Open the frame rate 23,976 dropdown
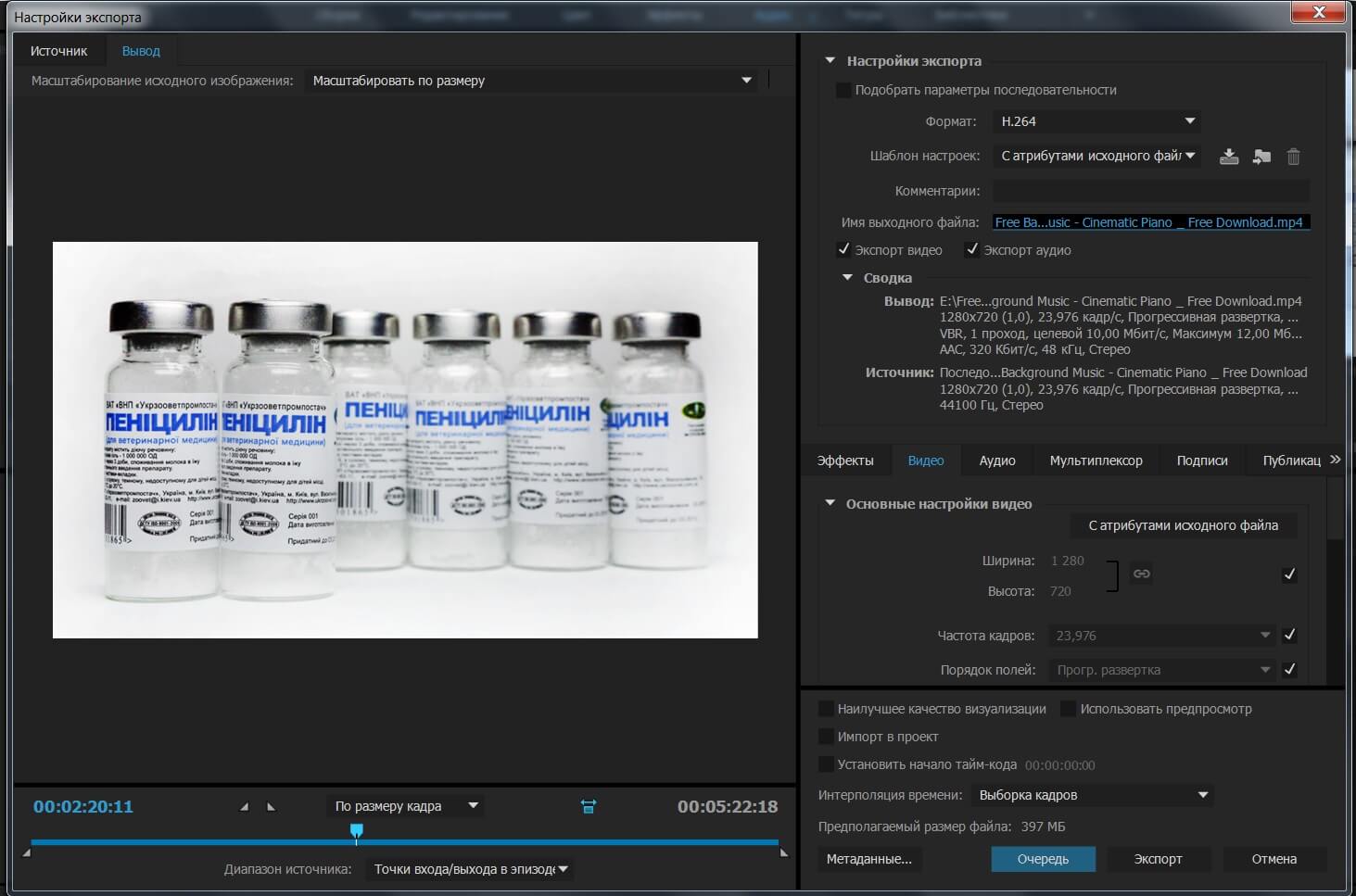The width and height of the screenshot is (1356, 896). pyautogui.click(x=1162, y=636)
